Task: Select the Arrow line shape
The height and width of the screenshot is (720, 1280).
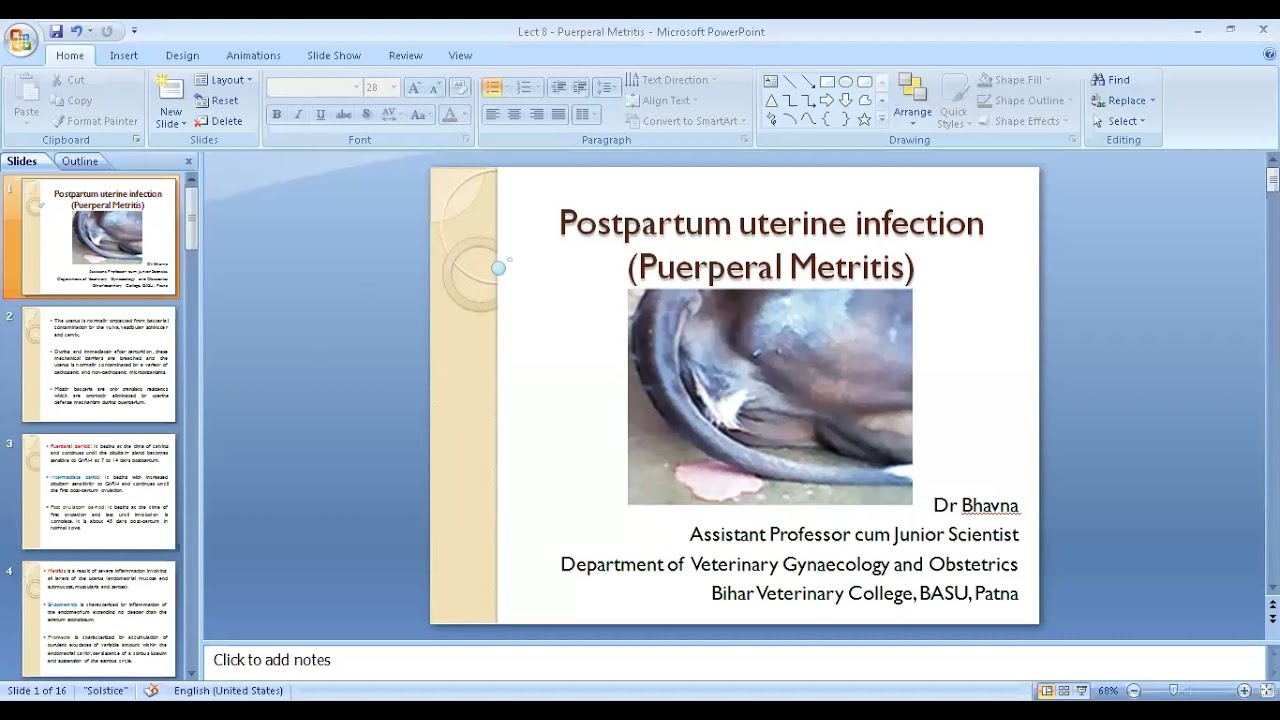Action: click(808, 82)
